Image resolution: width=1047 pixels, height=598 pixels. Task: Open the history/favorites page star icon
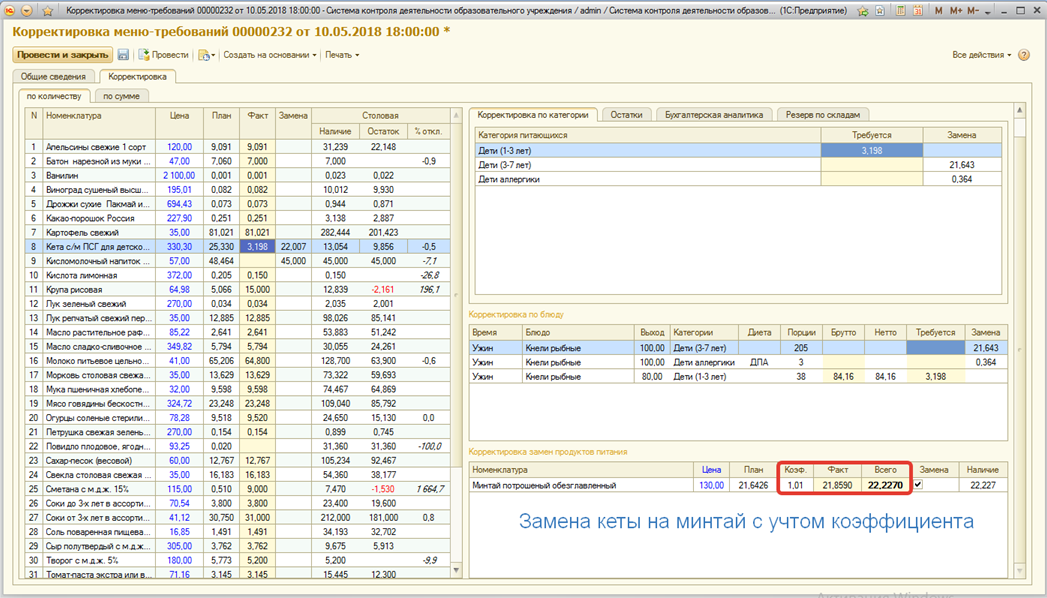click(880, 11)
